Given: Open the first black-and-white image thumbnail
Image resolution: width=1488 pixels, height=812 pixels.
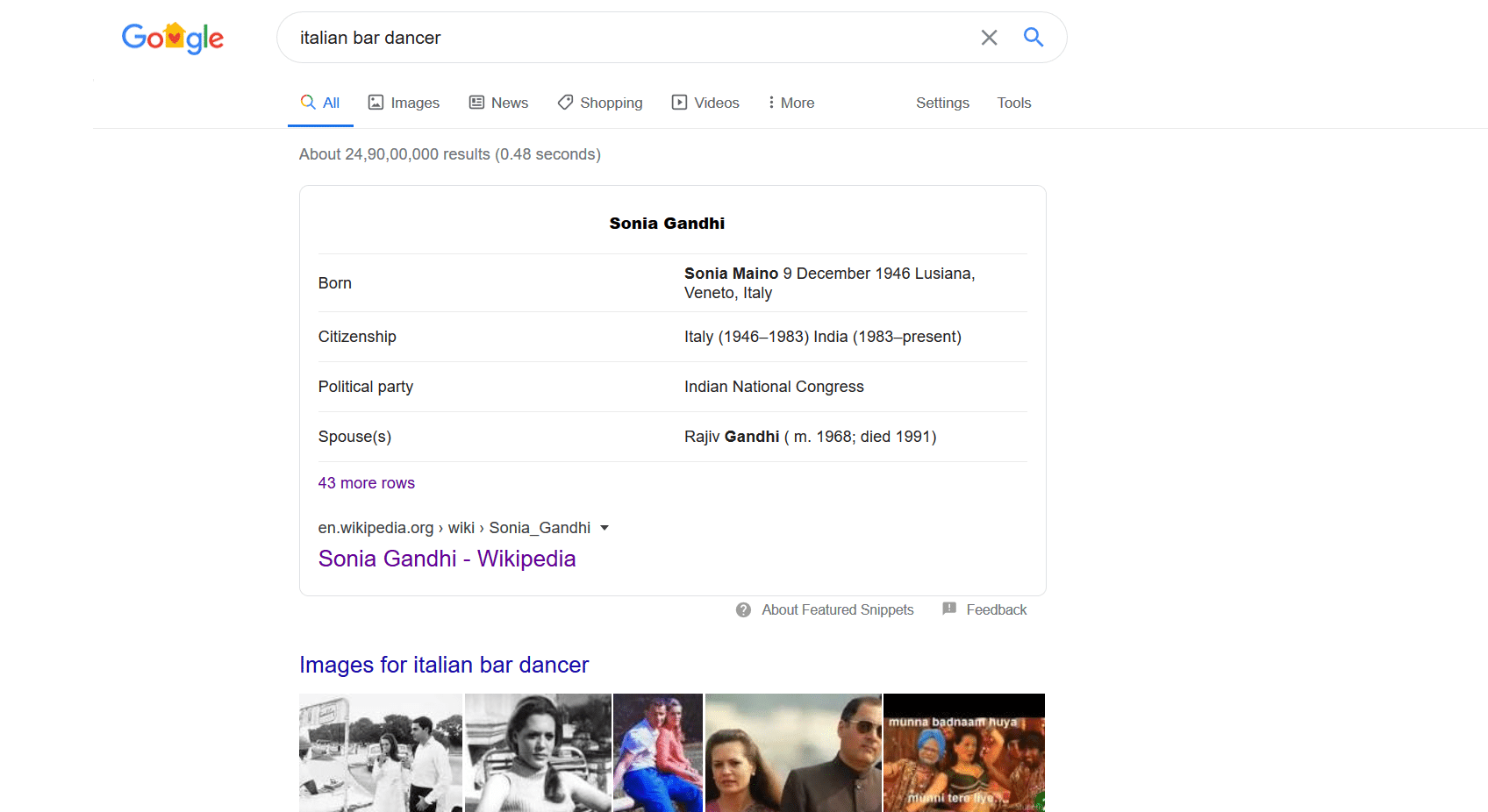Looking at the screenshot, I should (x=380, y=752).
